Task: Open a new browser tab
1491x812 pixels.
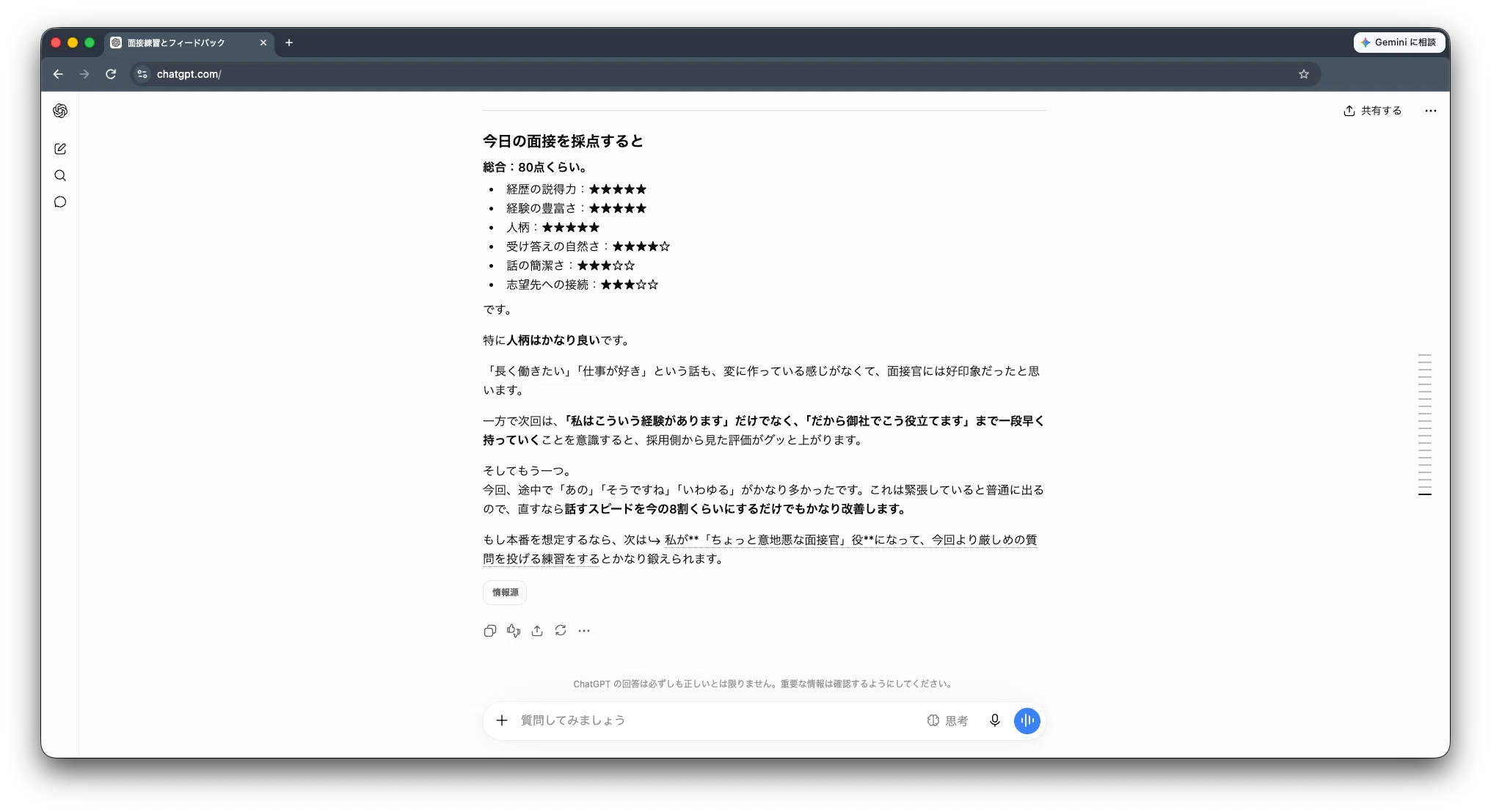Action: click(289, 43)
